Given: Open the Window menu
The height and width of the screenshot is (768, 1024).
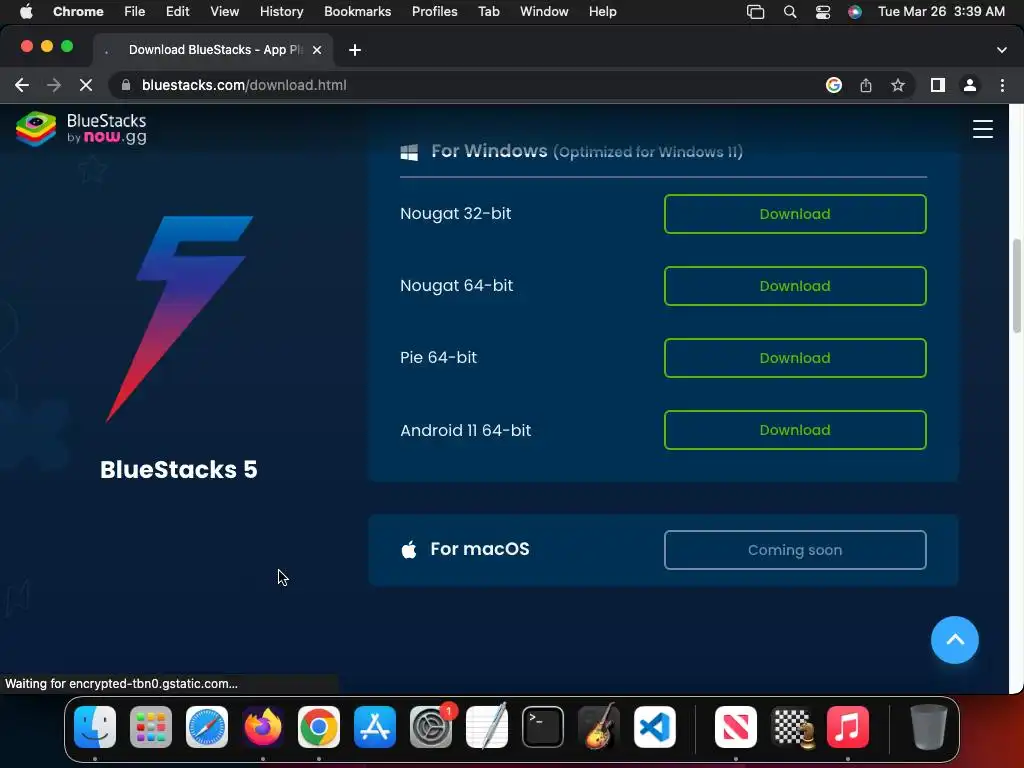Looking at the screenshot, I should tap(544, 11).
